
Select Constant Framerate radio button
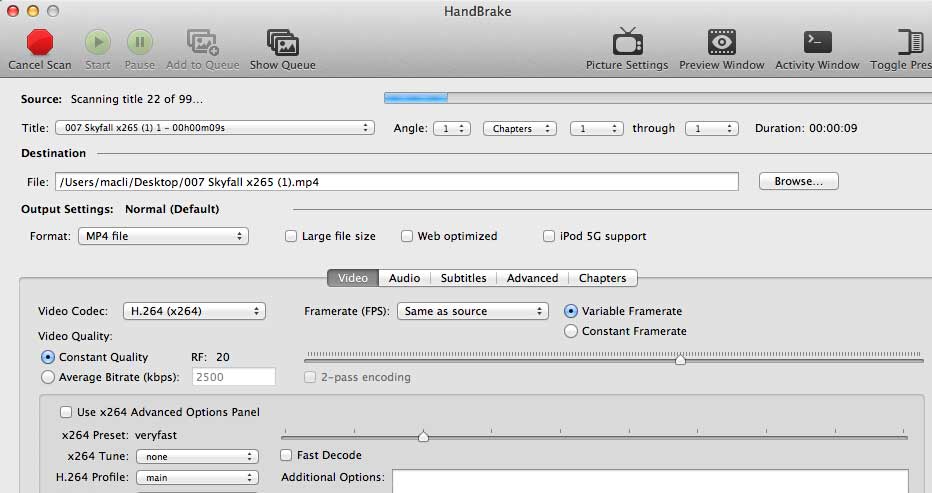tap(571, 331)
